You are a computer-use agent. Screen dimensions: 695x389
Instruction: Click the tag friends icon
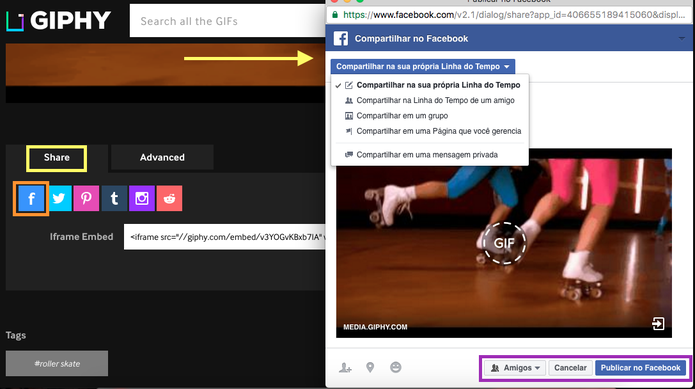(345, 368)
